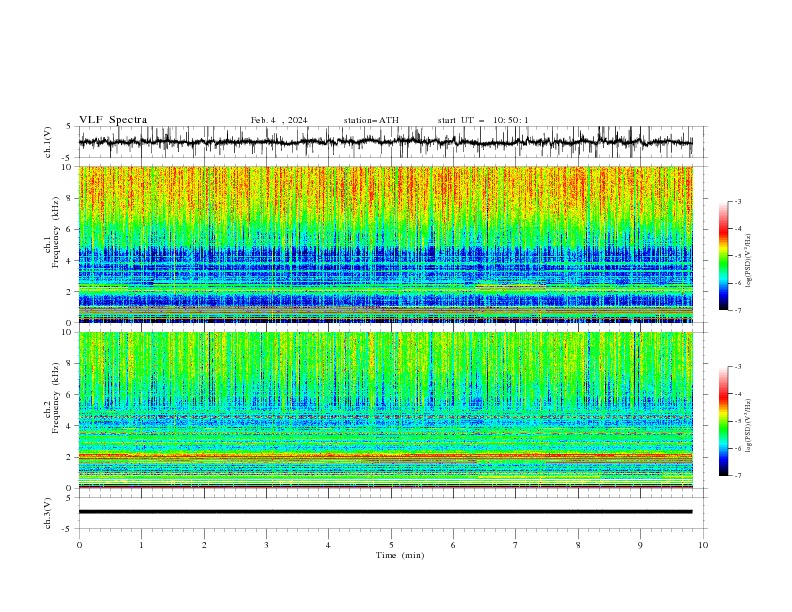This screenshot has height=612, width=792.
Task: Click time axis tick label '0'
Action: (79, 545)
